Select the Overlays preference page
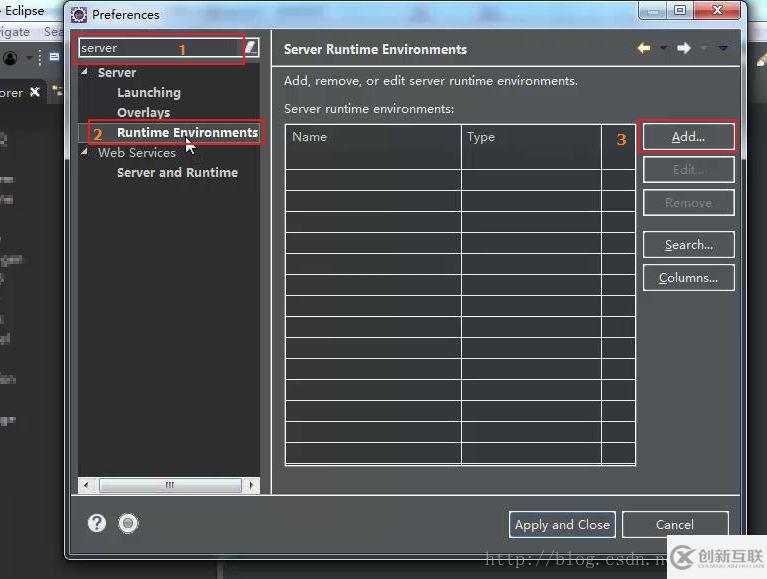The width and height of the screenshot is (767, 579). (x=143, y=112)
